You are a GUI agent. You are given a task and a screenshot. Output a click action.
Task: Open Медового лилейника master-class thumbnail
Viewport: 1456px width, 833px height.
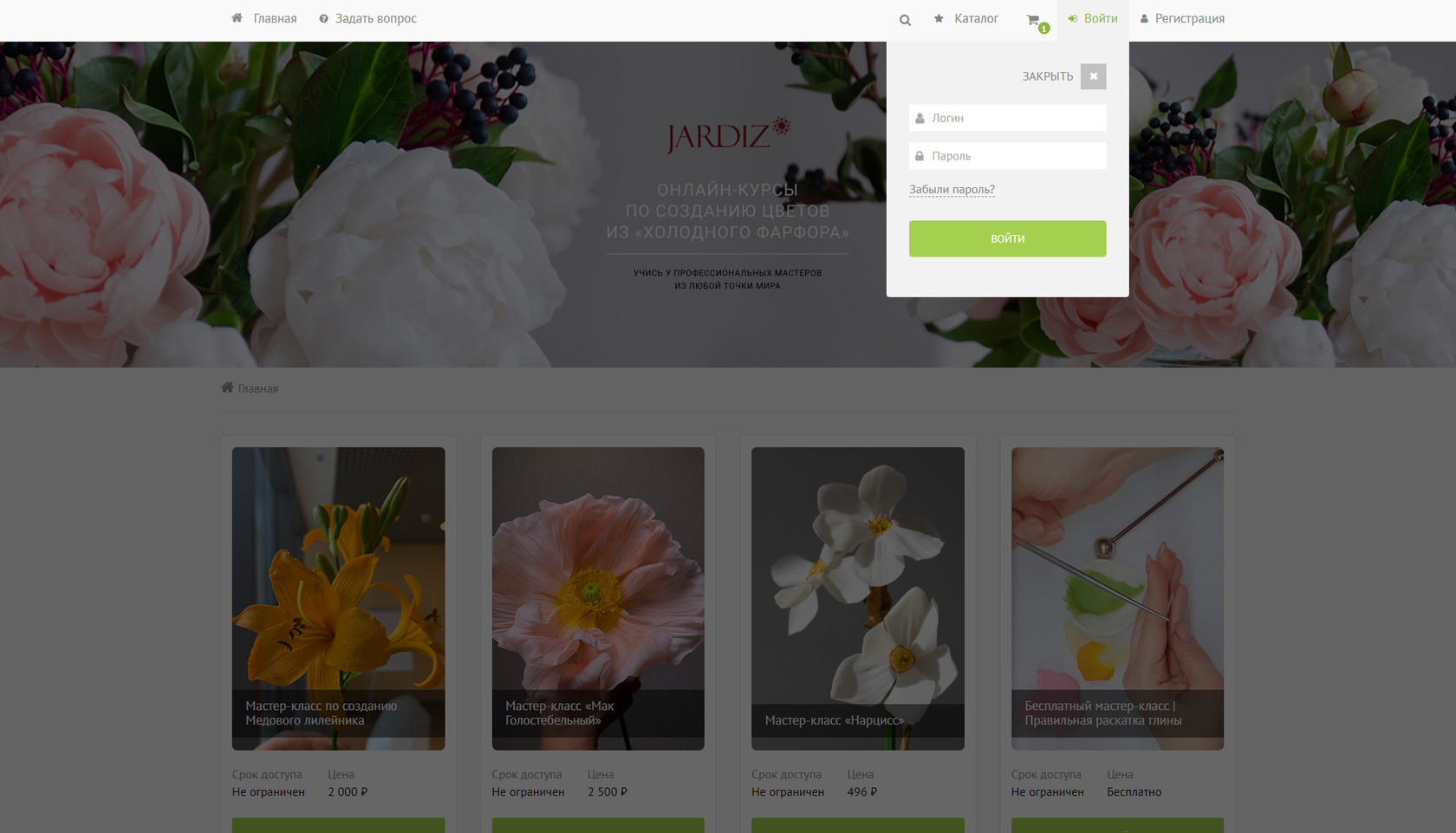tap(338, 598)
